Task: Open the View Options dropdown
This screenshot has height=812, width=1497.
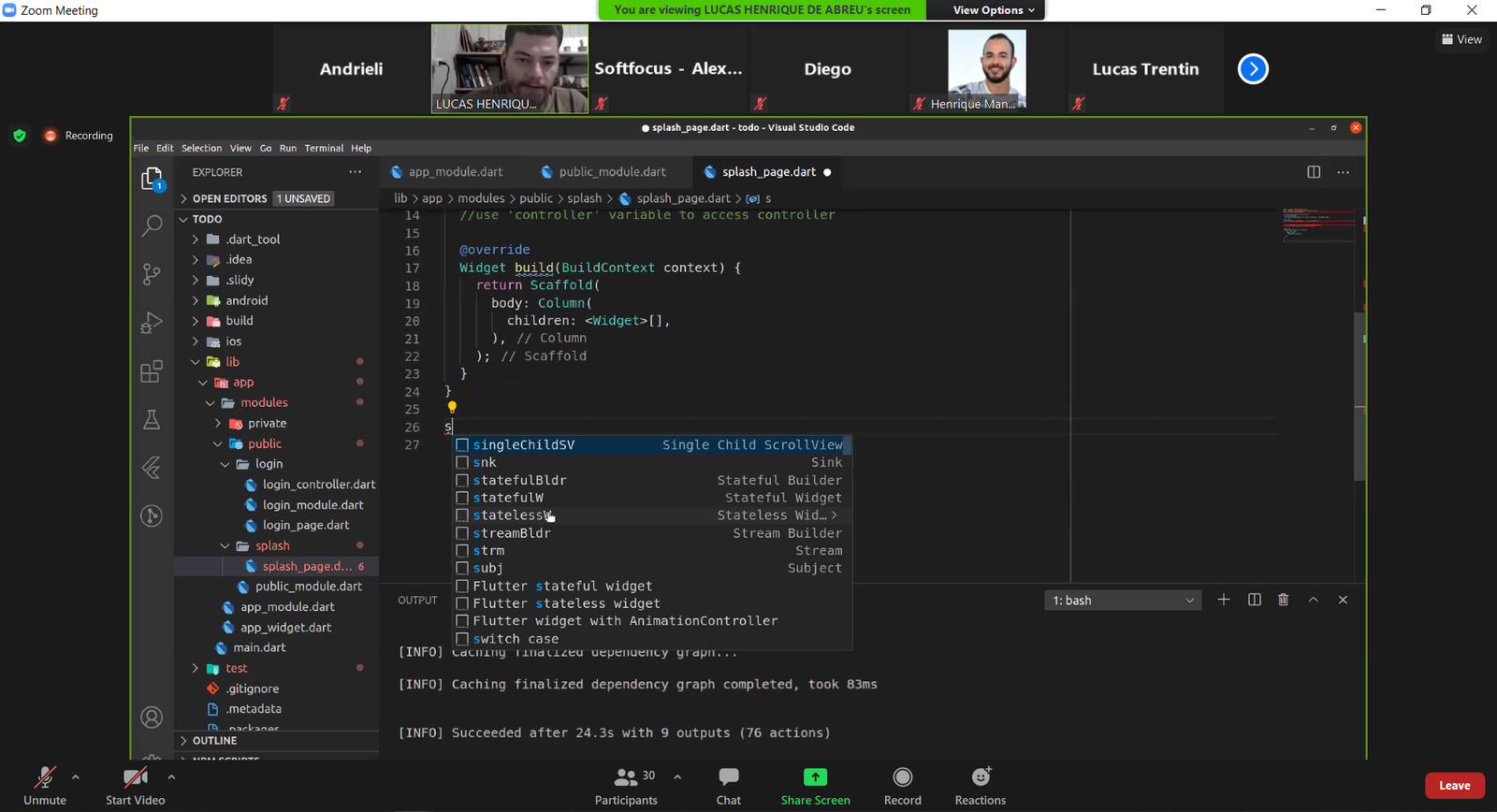Action: pos(994,10)
